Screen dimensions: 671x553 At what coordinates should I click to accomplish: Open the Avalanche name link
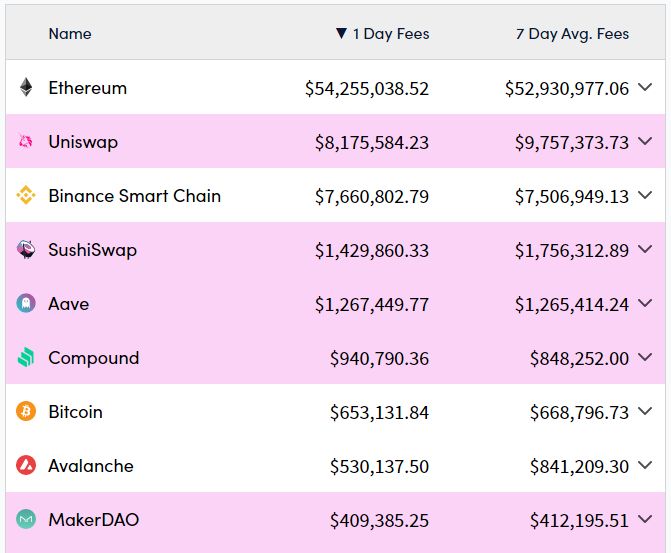pyautogui.click(x=90, y=466)
